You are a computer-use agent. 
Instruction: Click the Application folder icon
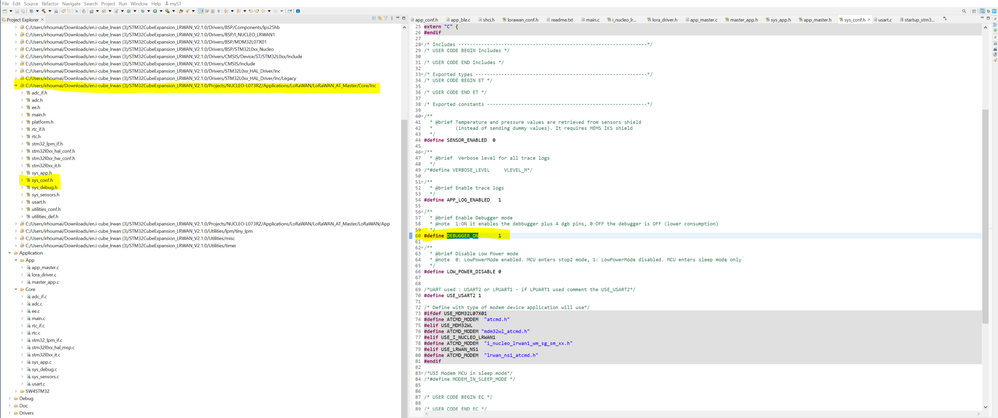[15, 253]
